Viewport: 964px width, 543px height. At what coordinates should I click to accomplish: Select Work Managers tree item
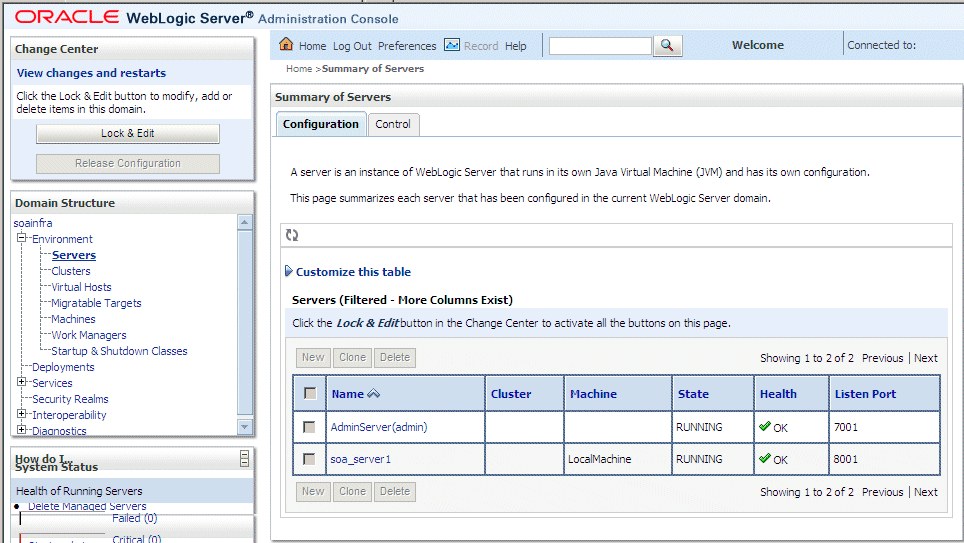coord(89,335)
